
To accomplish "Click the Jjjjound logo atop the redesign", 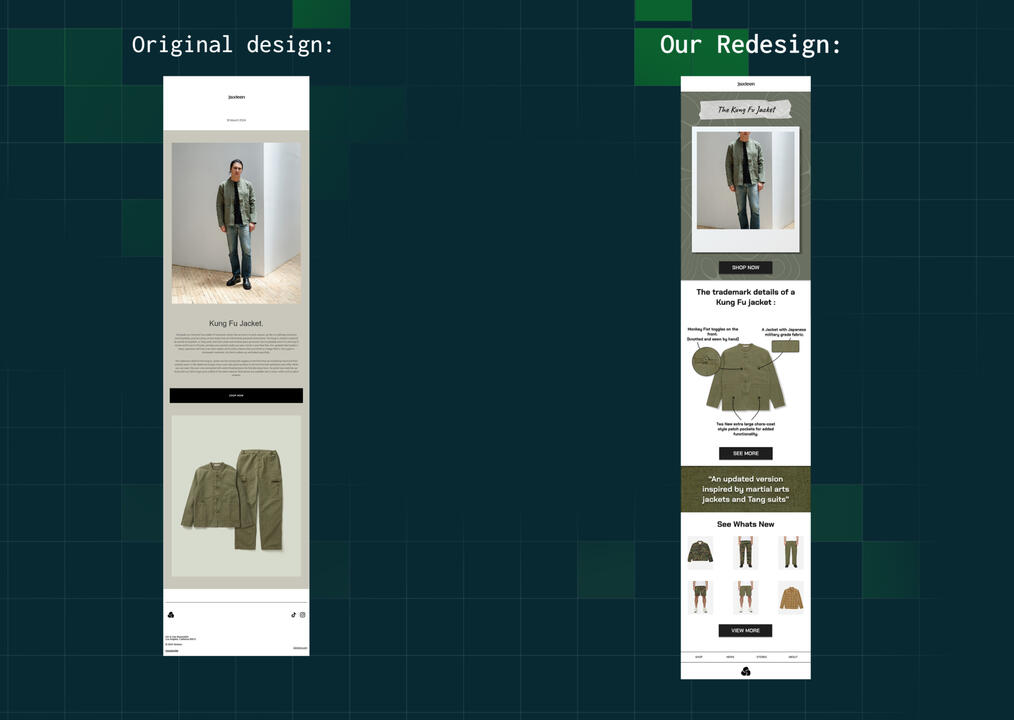I will pyautogui.click(x=746, y=84).
